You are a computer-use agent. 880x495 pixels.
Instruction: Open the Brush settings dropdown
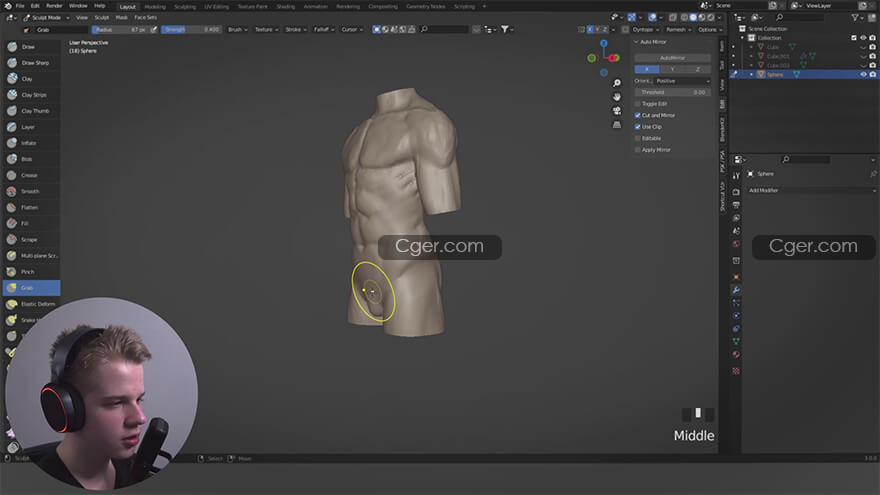pos(237,29)
